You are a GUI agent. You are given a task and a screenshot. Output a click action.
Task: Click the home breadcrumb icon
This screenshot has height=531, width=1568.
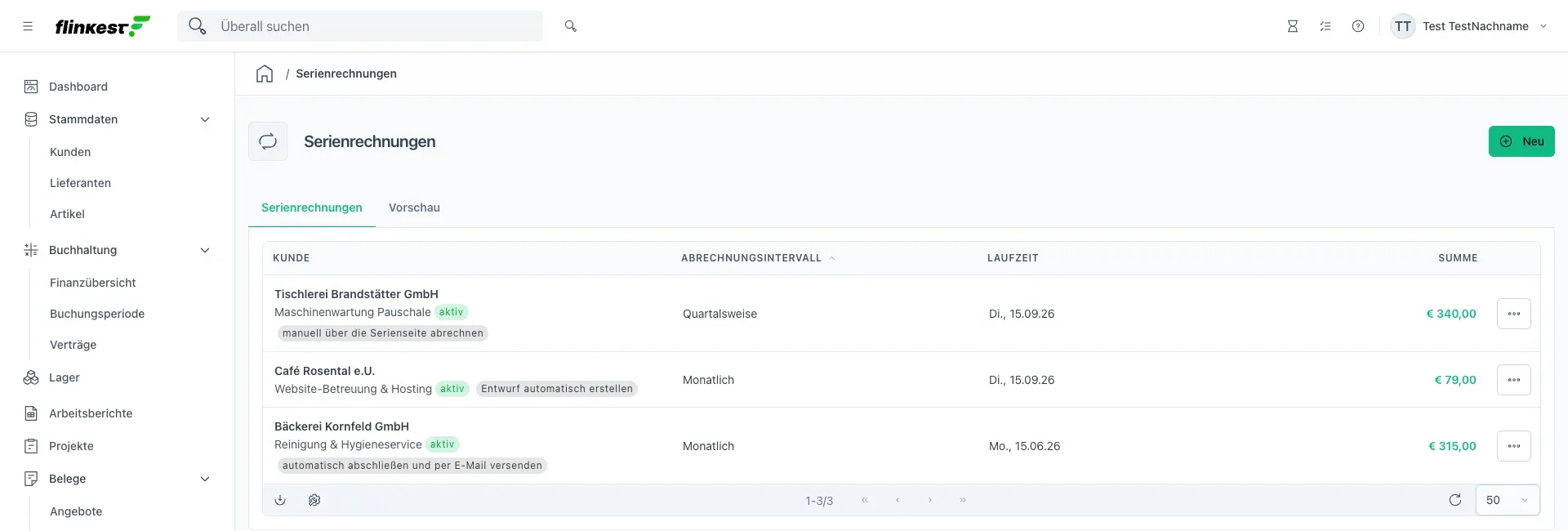point(265,74)
